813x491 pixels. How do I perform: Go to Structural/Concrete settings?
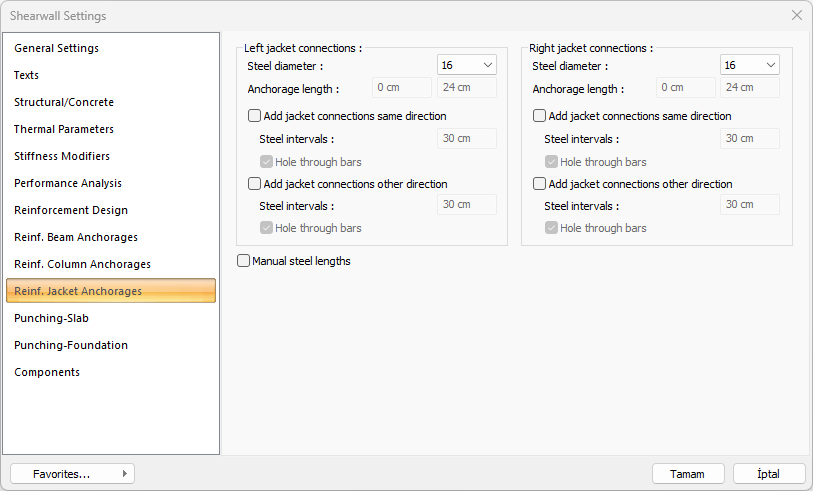64,102
